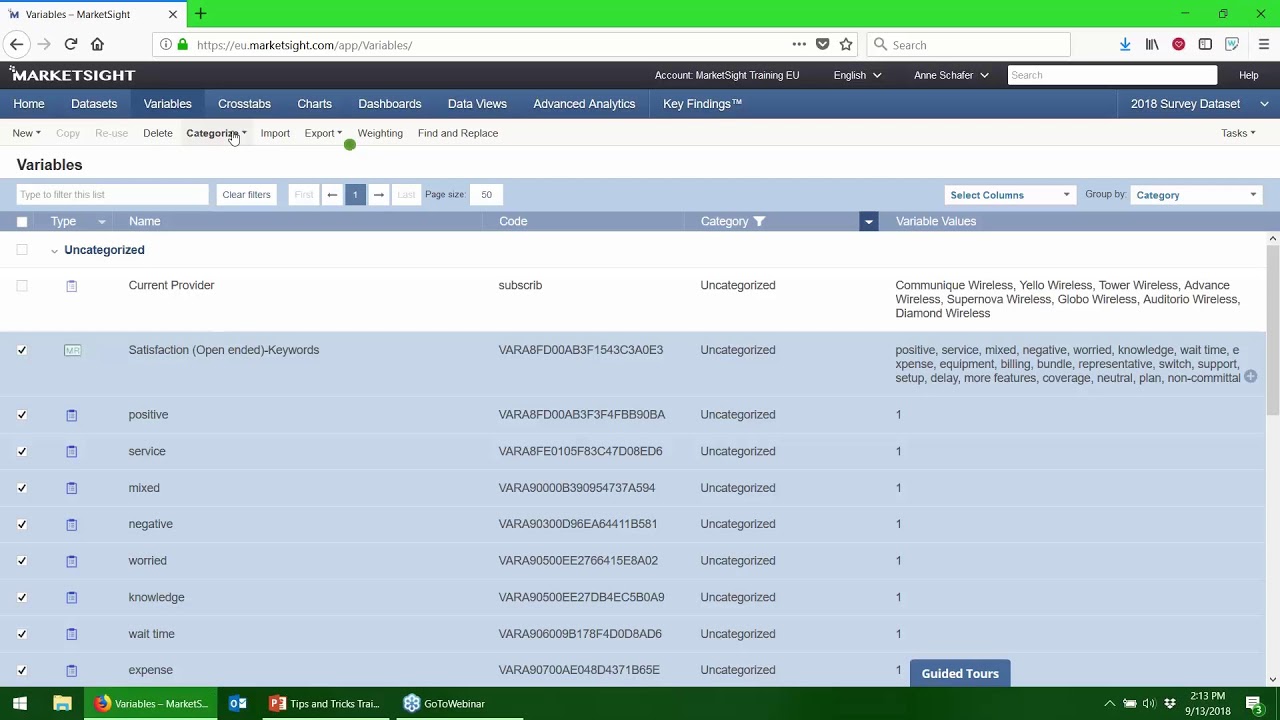
Task: Focus the MarketSight header search box
Action: pyautogui.click(x=1112, y=75)
